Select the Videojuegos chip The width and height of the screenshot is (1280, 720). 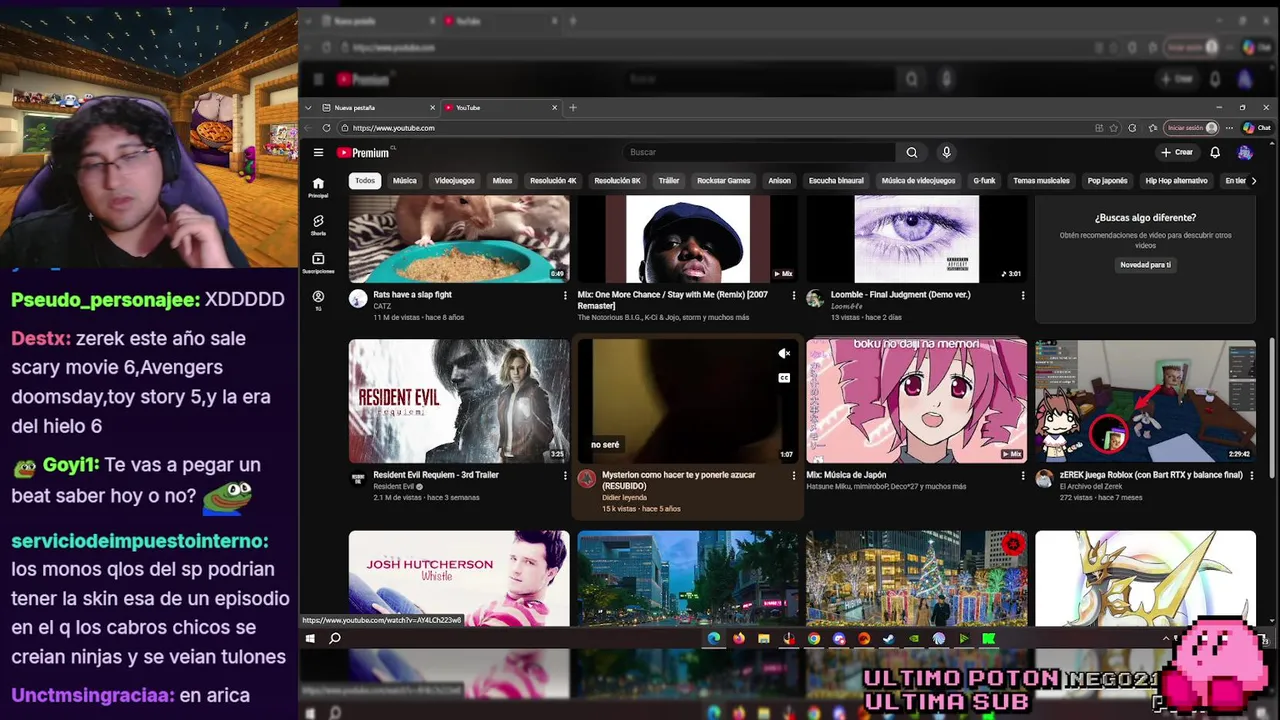pyautogui.click(x=455, y=181)
